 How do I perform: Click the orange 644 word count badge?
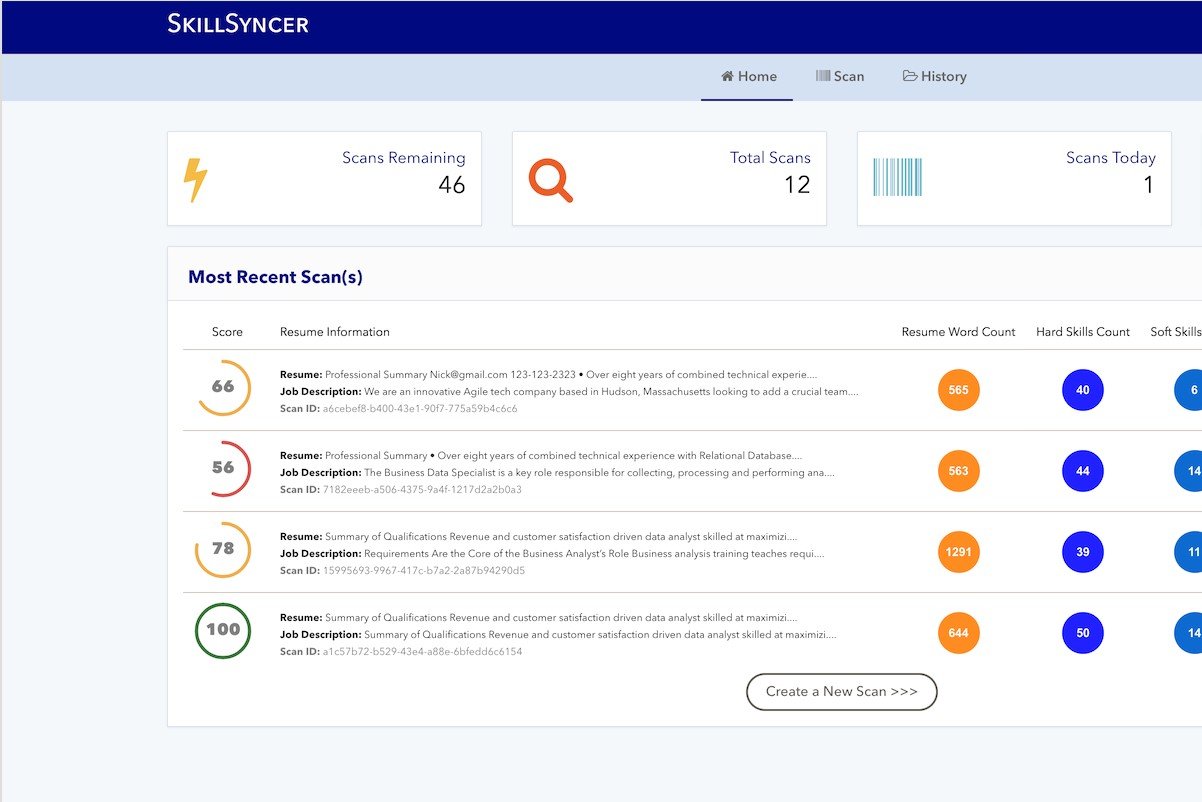click(959, 633)
